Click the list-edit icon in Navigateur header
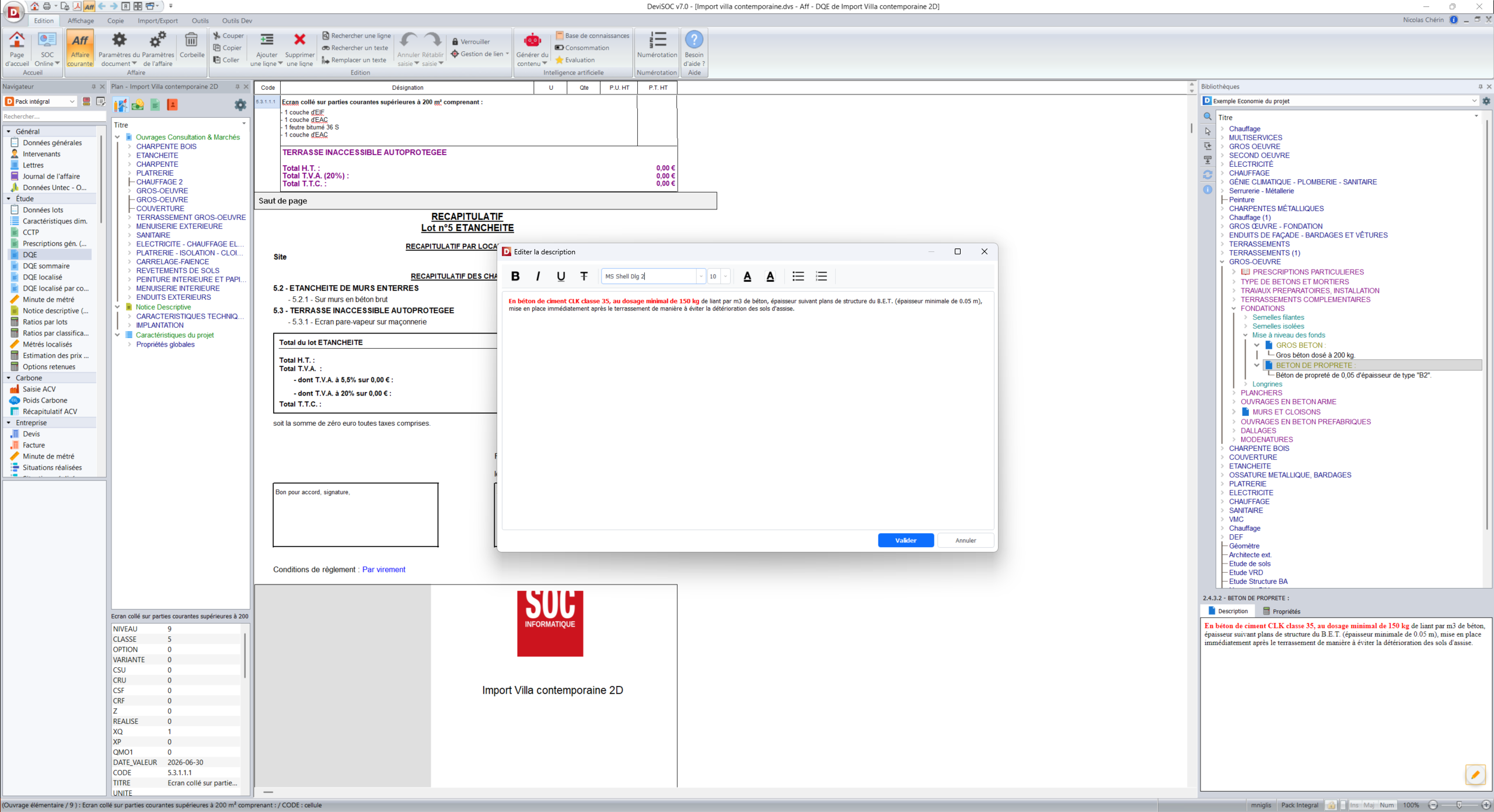This screenshot has height=812, width=1494. 100,101
